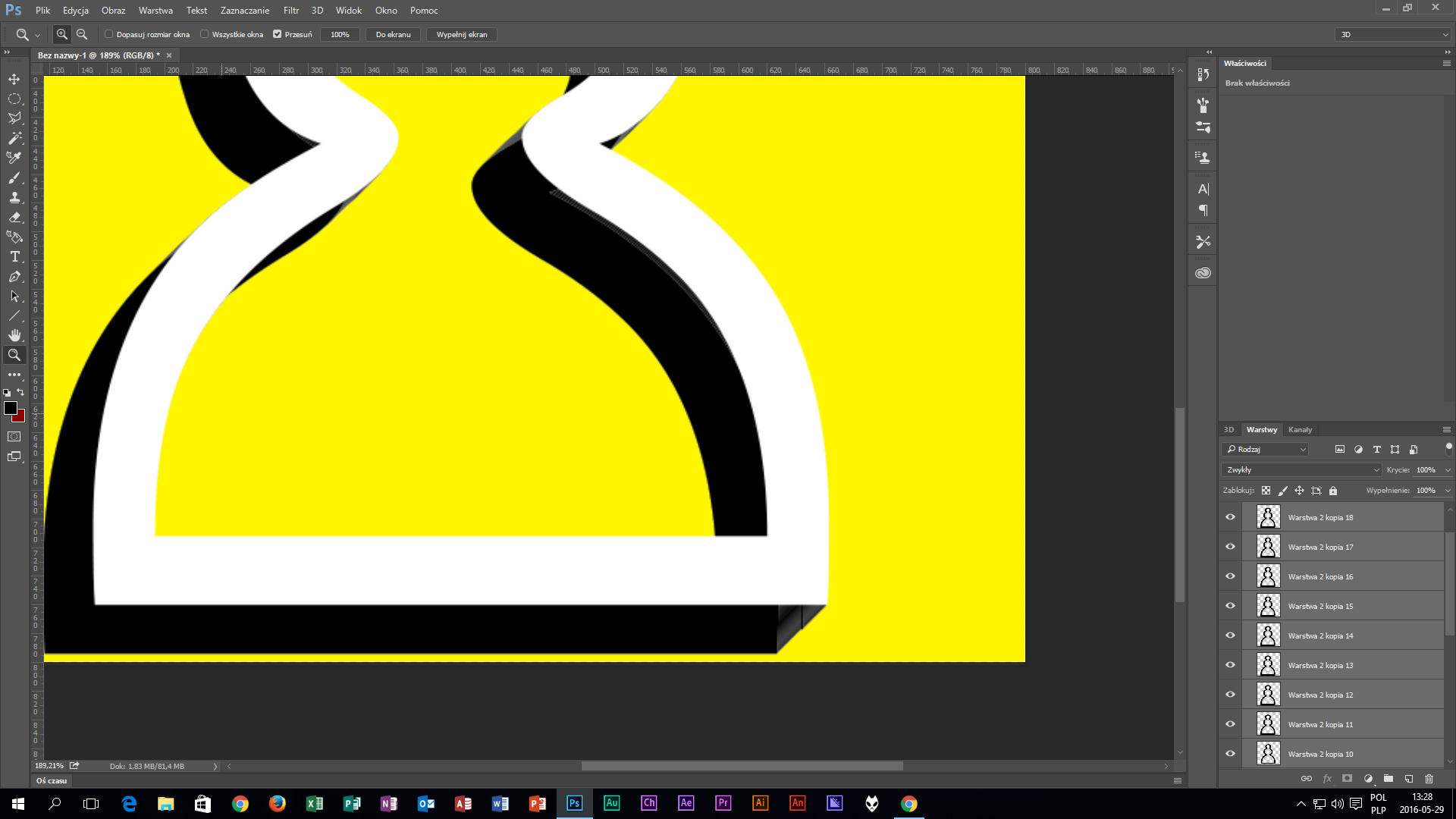
Task: Open the Krycie opacity dropdown arrow
Action: (1448, 470)
